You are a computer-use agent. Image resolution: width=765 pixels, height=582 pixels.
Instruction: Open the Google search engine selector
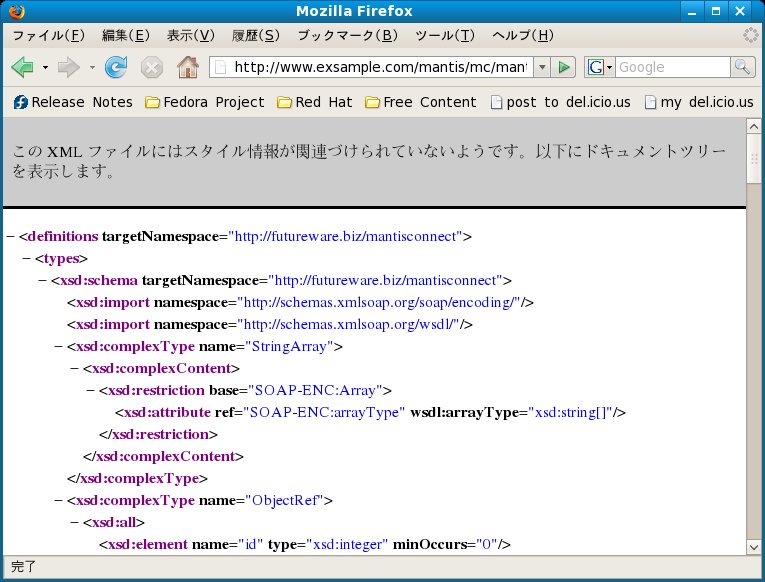pos(600,67)
